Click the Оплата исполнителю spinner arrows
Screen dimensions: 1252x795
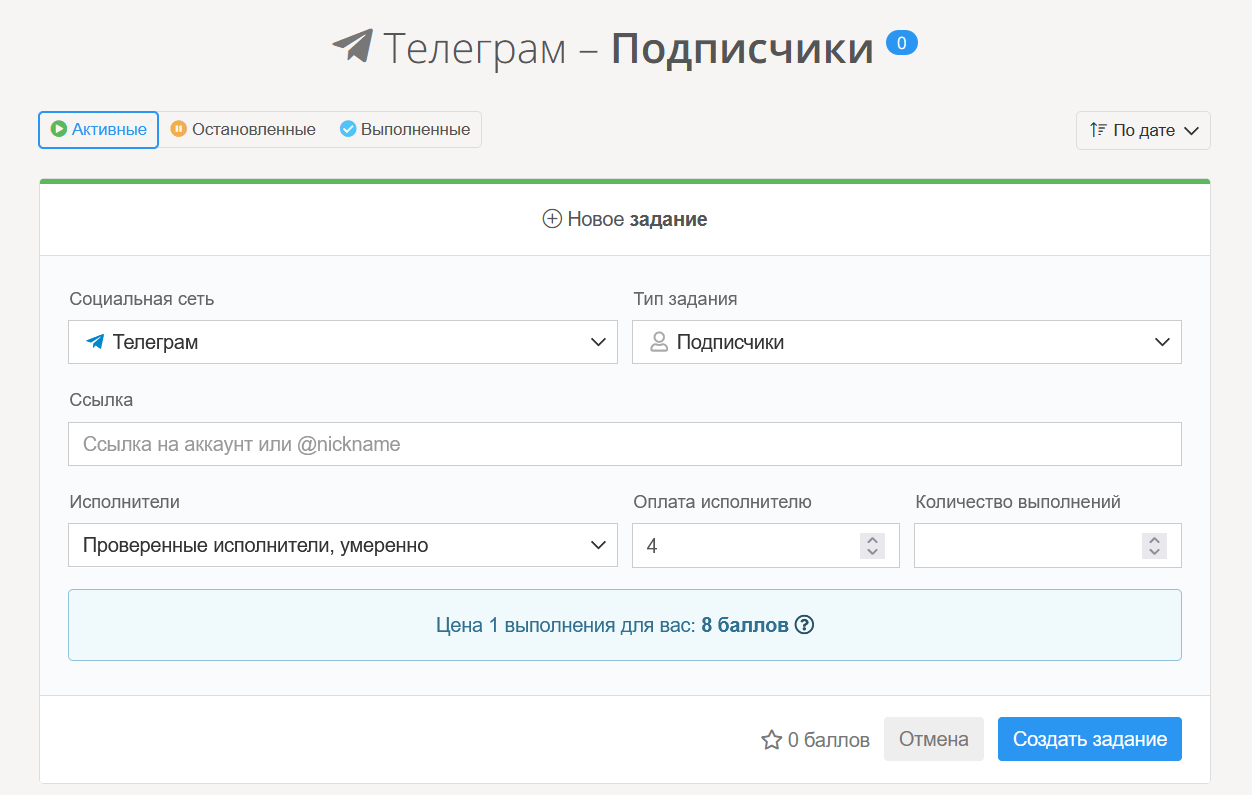pyautogui.click(x=872, y=546)
